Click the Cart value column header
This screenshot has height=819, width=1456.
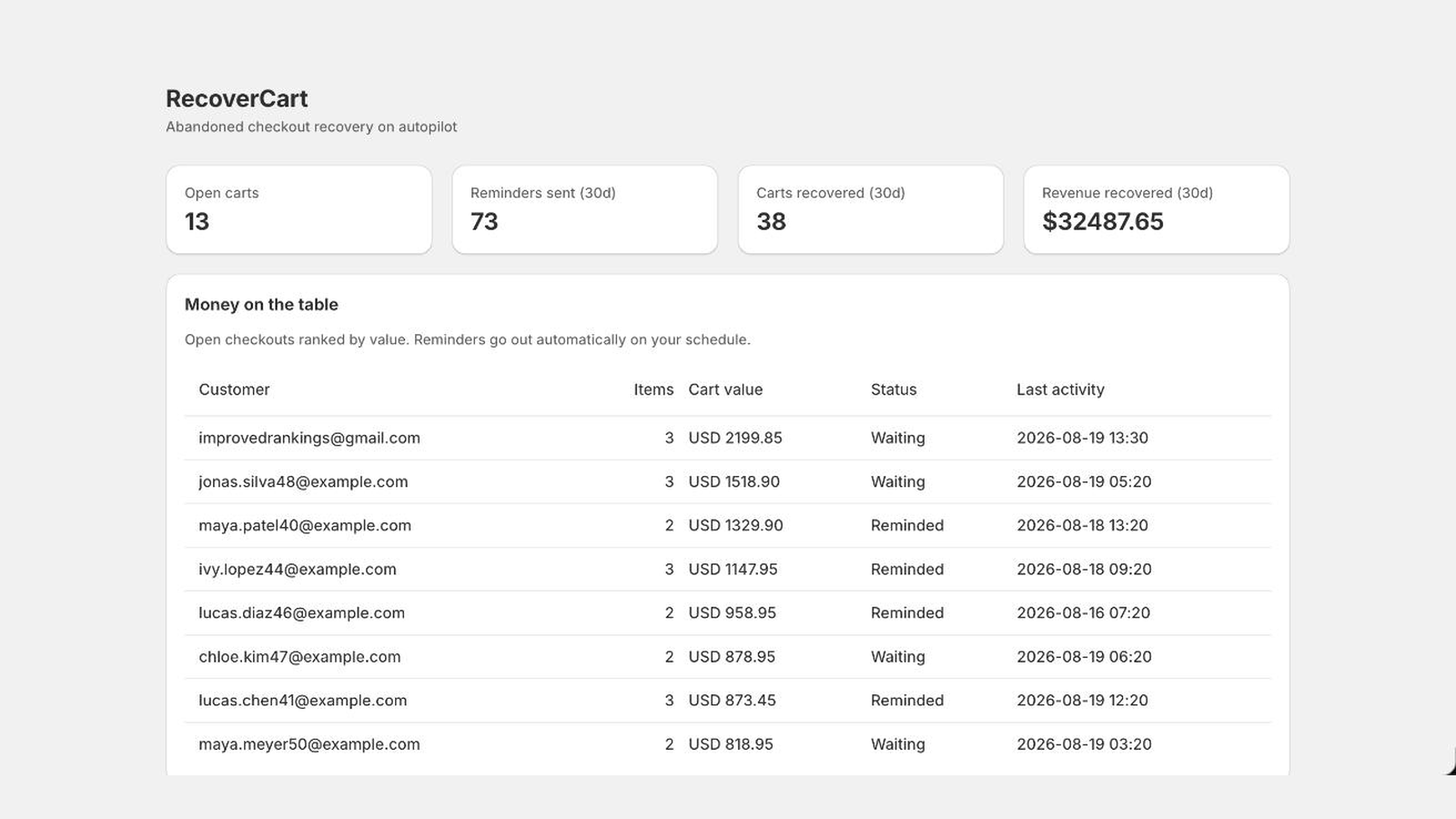pyautogui.click(x=725, y=389)
